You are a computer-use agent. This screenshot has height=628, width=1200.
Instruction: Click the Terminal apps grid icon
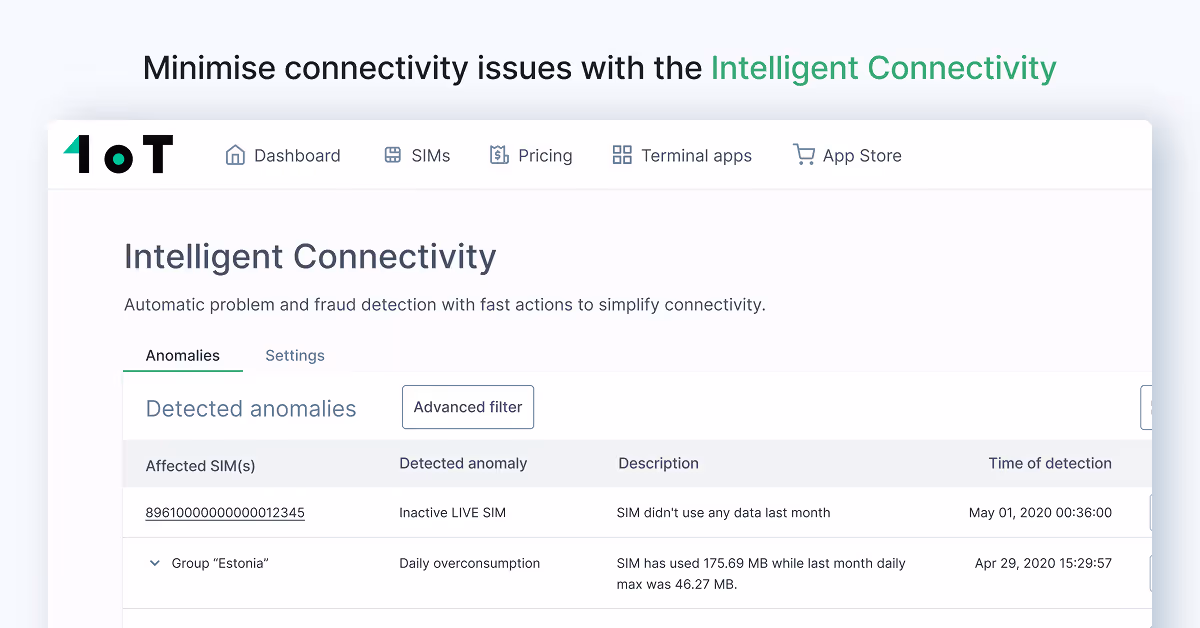click(622, 155)
